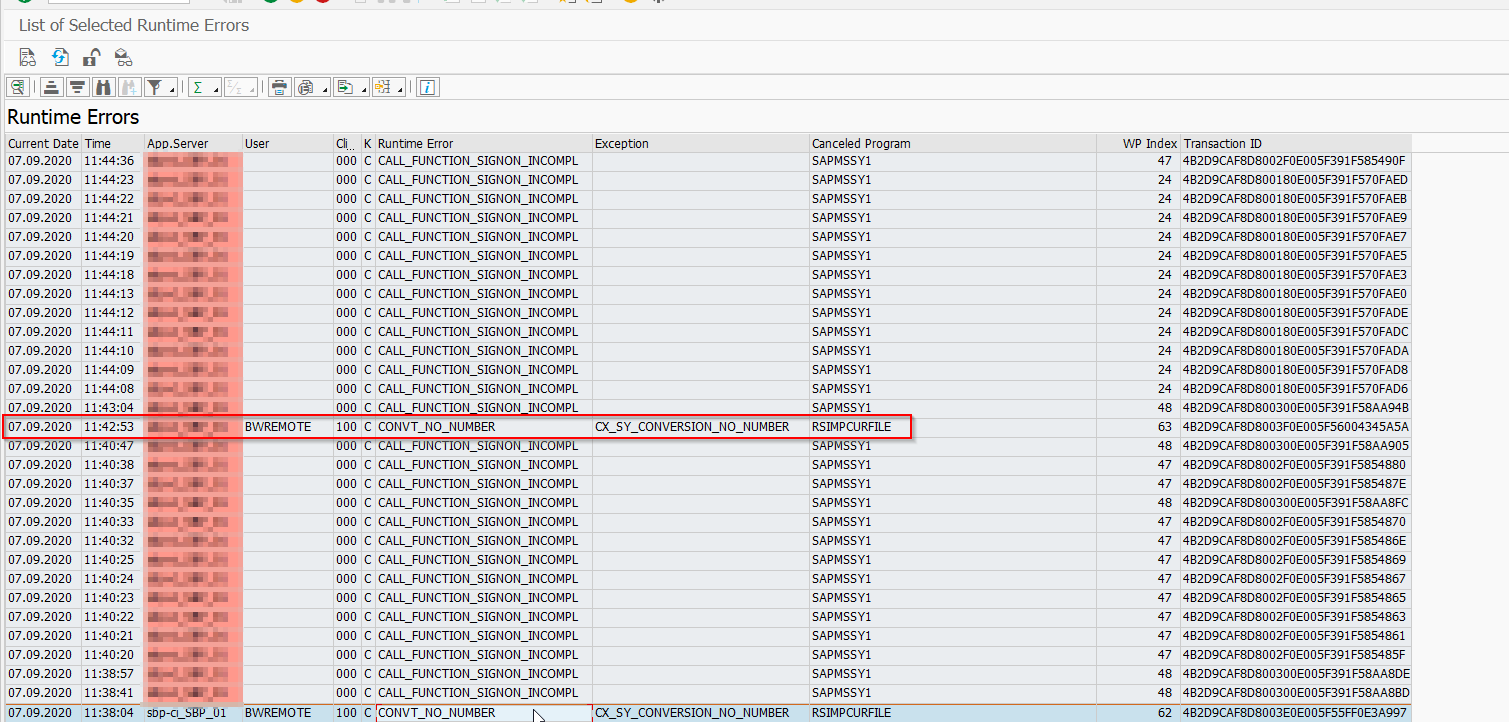
Task: Sort the list in ascending order
Action: click(x=52, y=87)
